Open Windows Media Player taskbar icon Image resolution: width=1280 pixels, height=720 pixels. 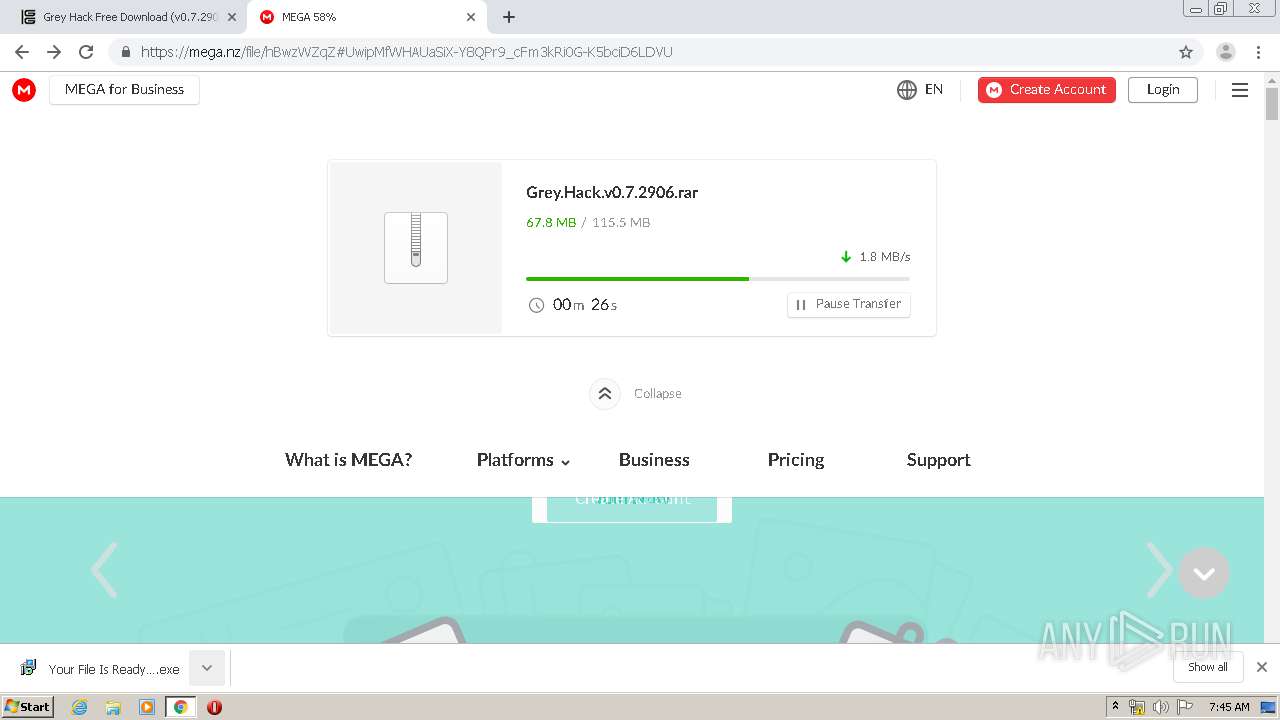[147, 707]
